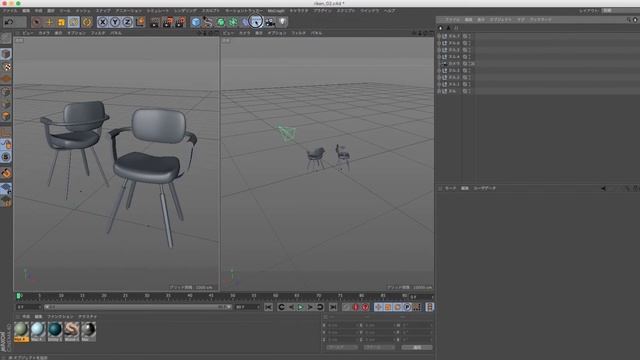Click the red Record Keyframe button

point(356,307)
